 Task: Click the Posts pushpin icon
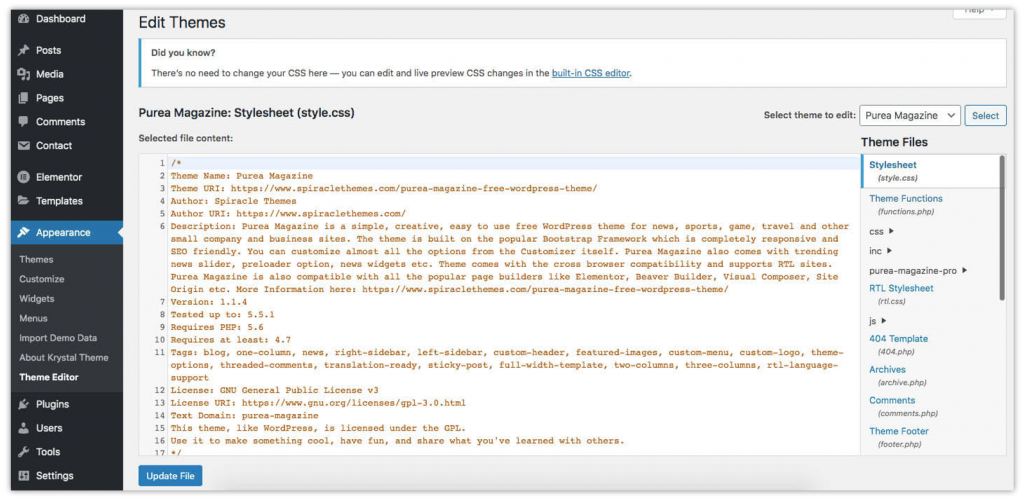coord(24,50)
